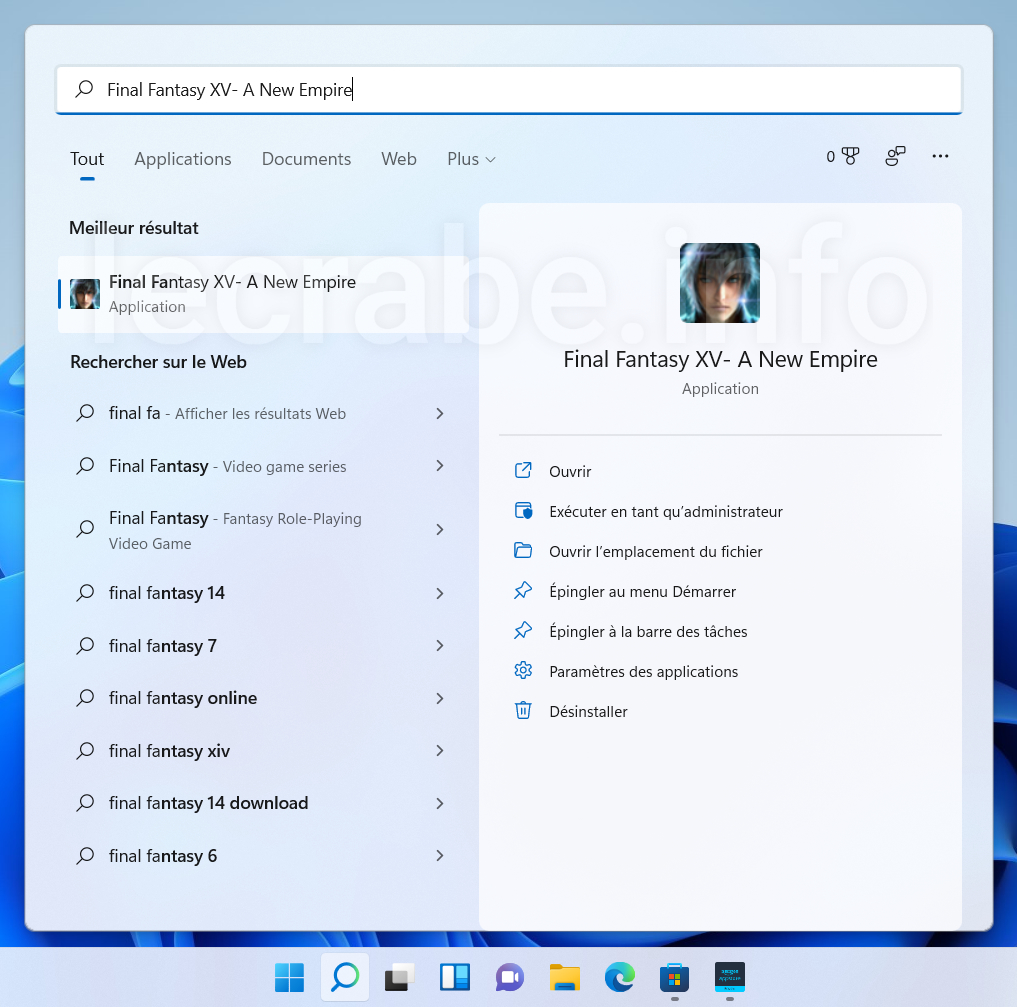Click the search magnifier icon in search box

[84, 89]
